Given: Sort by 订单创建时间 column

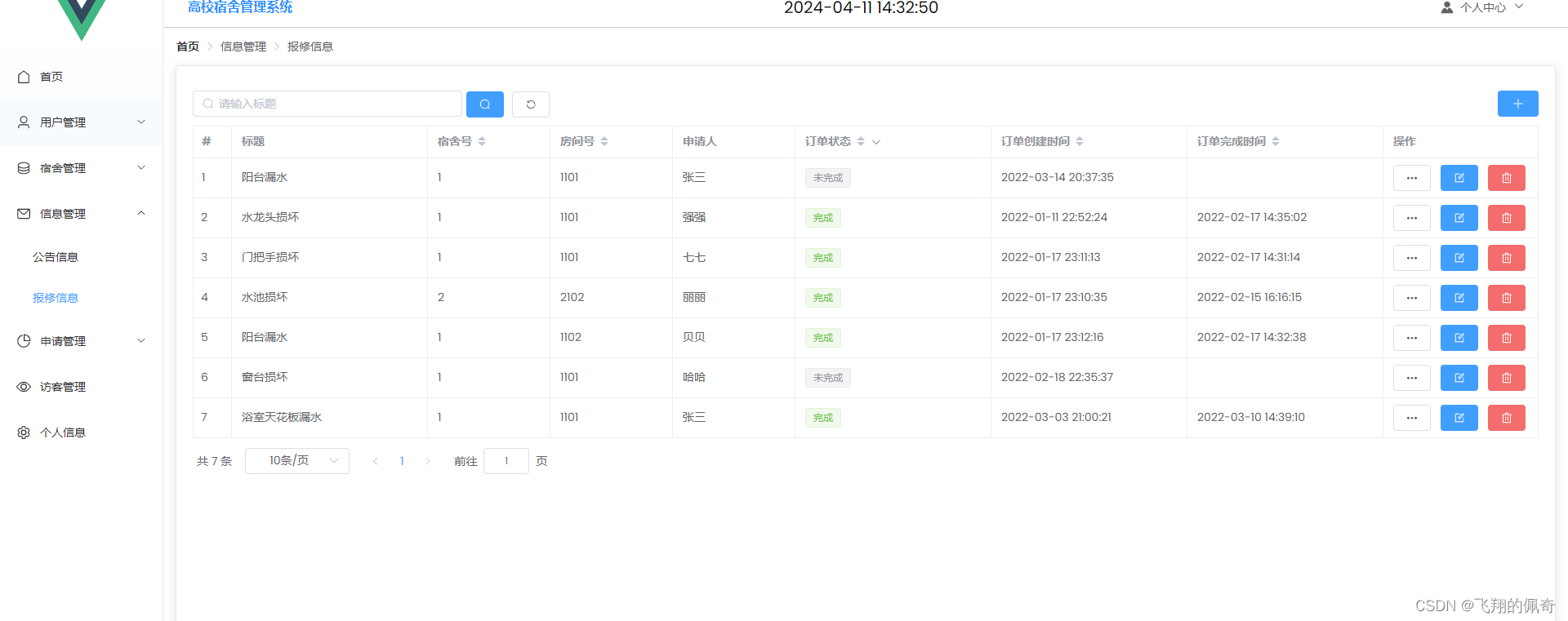Looking at the screenshot, I should 1080,141.
